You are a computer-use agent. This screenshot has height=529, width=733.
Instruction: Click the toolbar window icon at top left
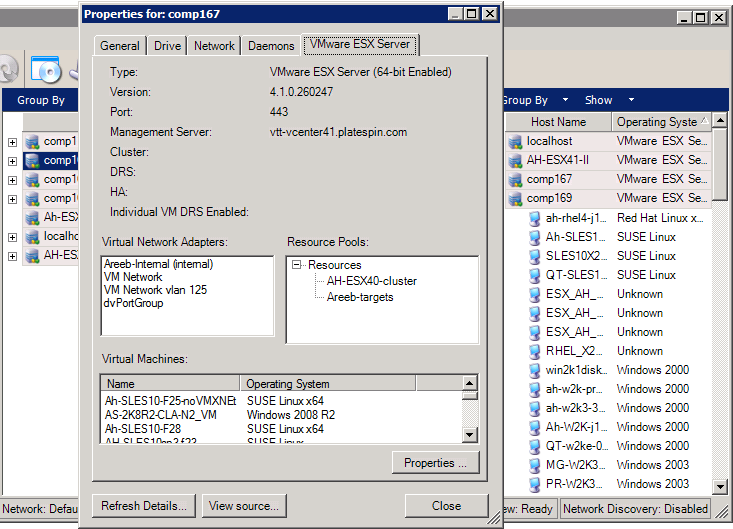(46, 69)
